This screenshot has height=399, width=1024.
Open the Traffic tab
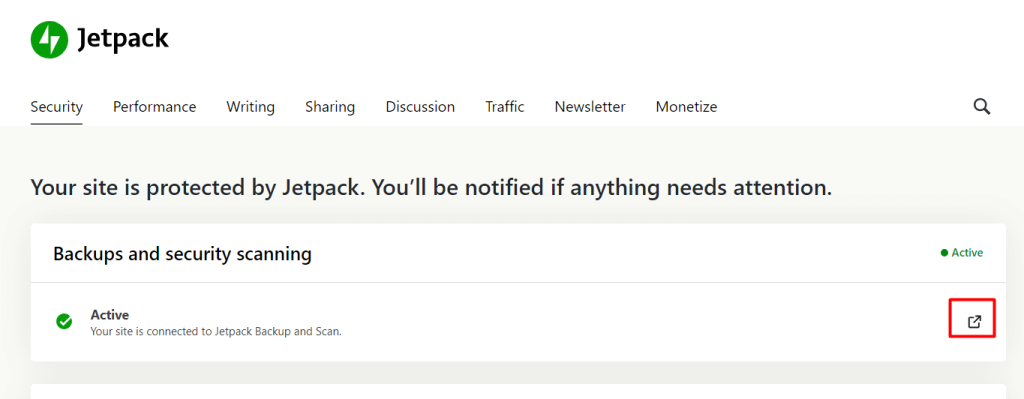pyautogui.click(x=505, y=106)
